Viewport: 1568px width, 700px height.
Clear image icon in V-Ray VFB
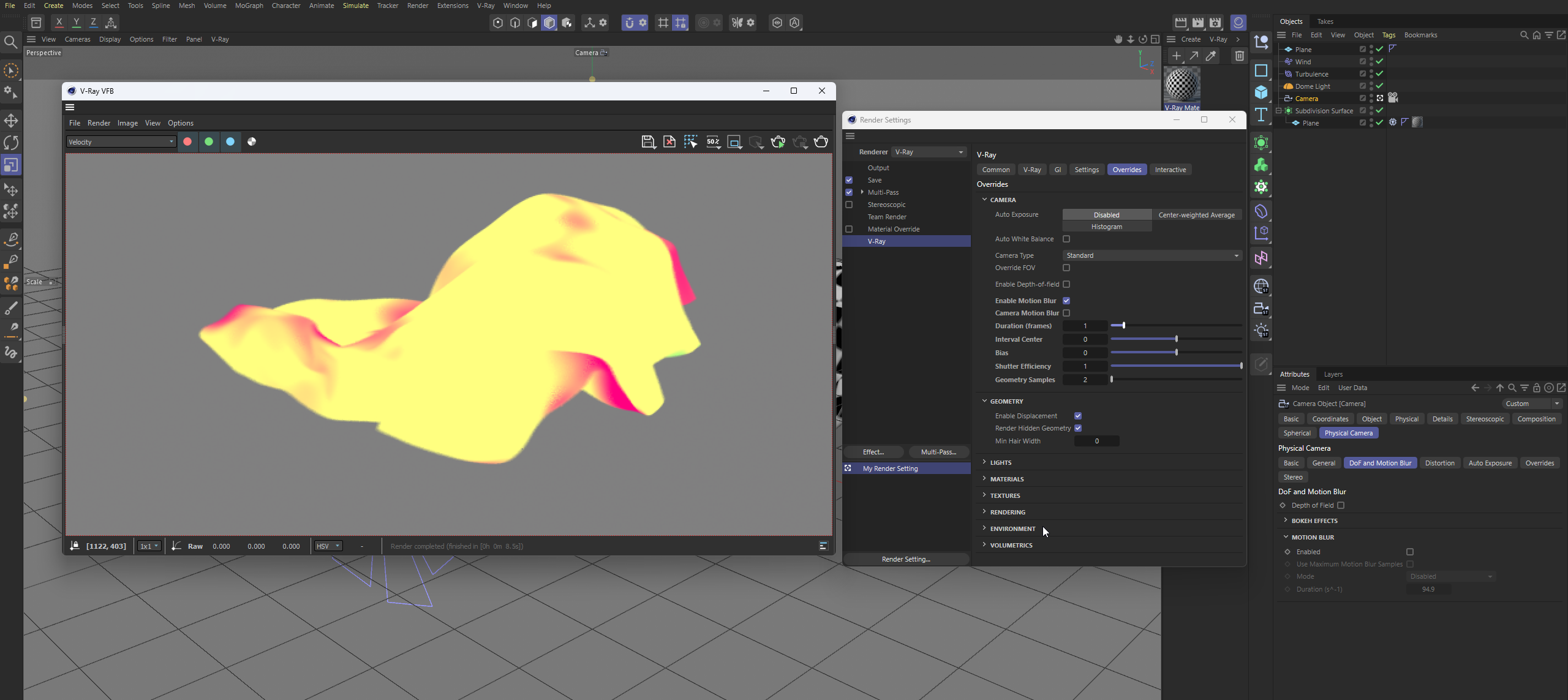click(669, 142)
